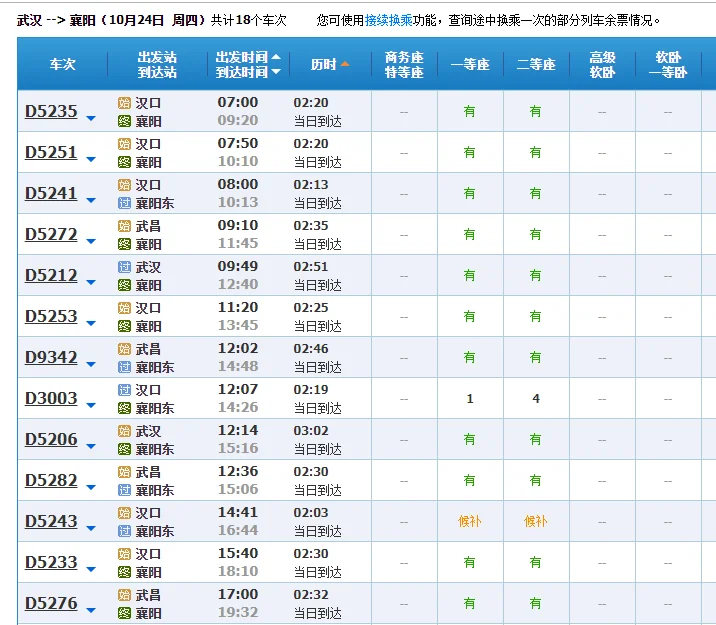Viewport: 716px width, 625px height.
Task: Open train D5212 details link
Action: point(51,276)
